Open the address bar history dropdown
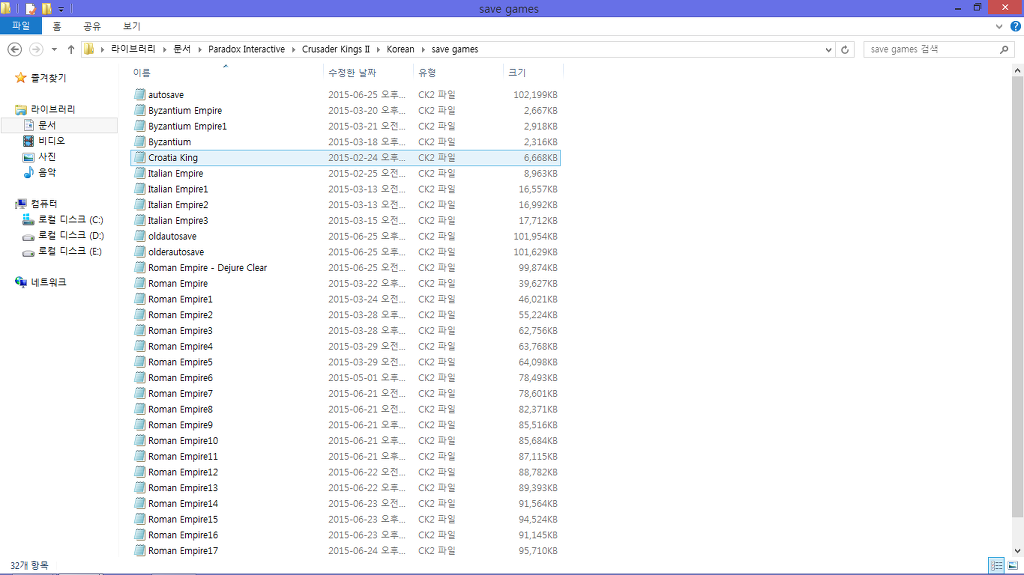Image resolution: width=1024 pixels, height=575 pixels. click(828, 49)
